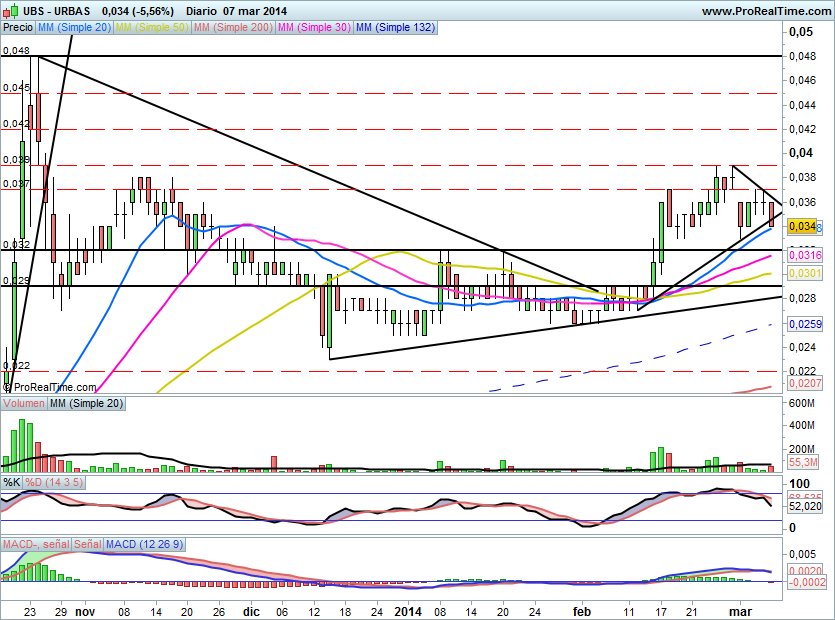Click the date 07 mar 2014
The width and height of the screenshot is (835, 620).
click(255, 11)
